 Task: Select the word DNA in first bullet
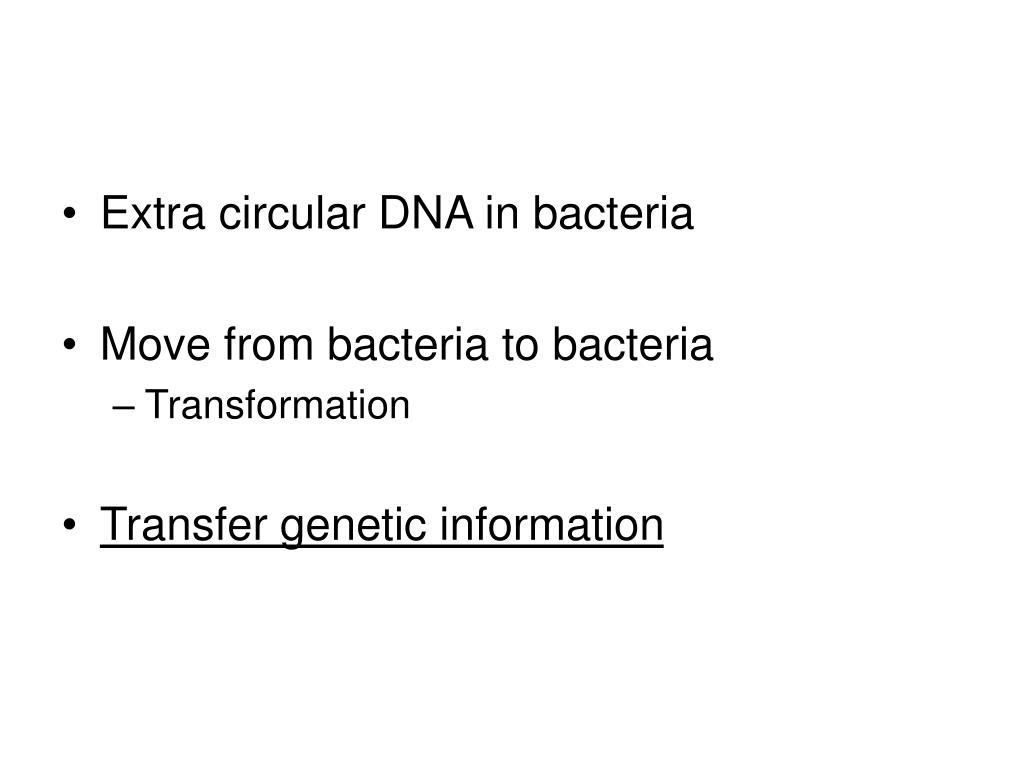[426, 213]
